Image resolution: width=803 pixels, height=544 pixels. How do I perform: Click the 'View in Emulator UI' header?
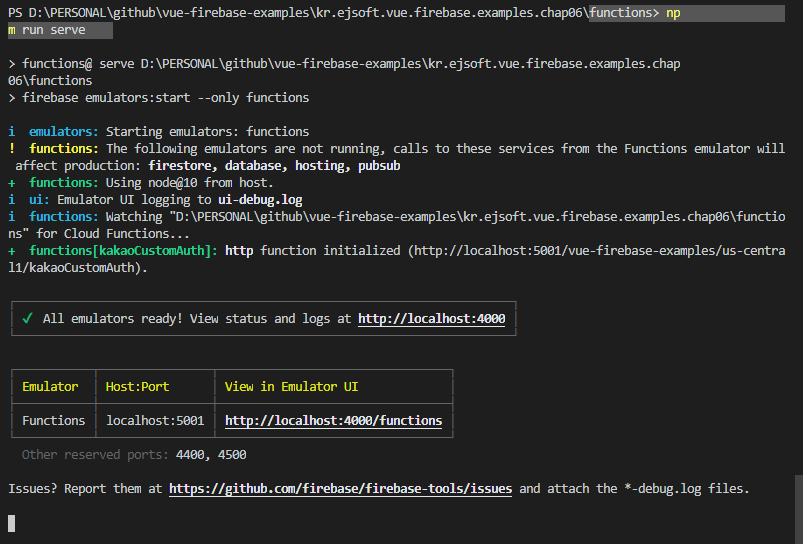click(291, 387)
